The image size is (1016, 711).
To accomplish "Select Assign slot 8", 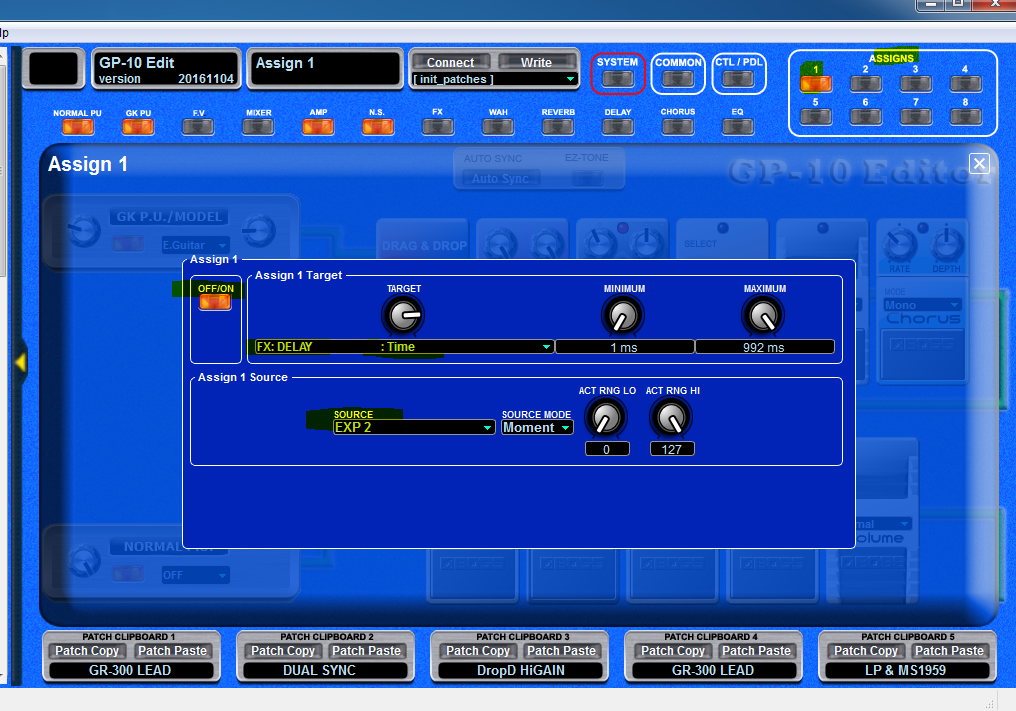I will point(965,117).
